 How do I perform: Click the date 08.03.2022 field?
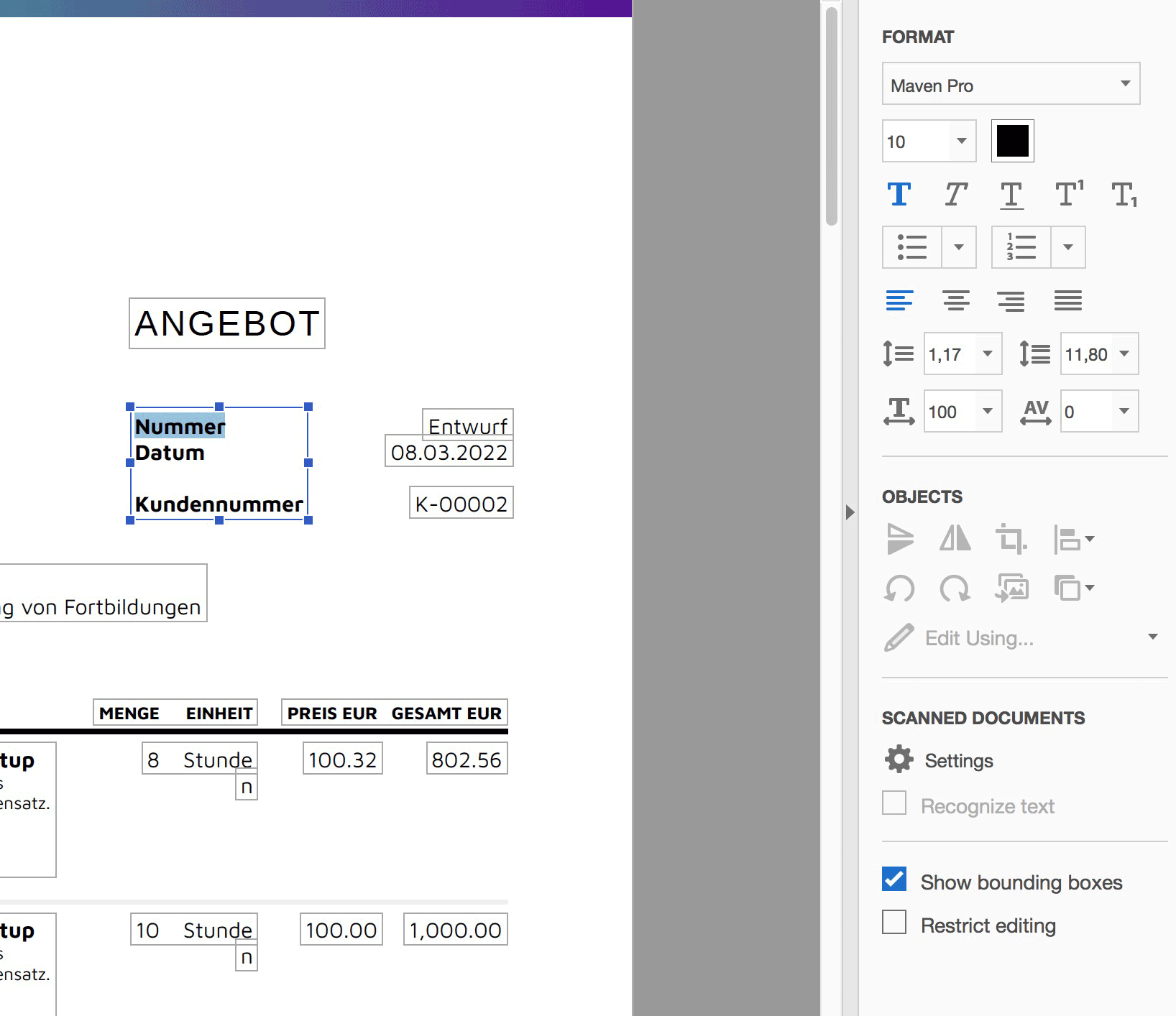coord(449,452)
